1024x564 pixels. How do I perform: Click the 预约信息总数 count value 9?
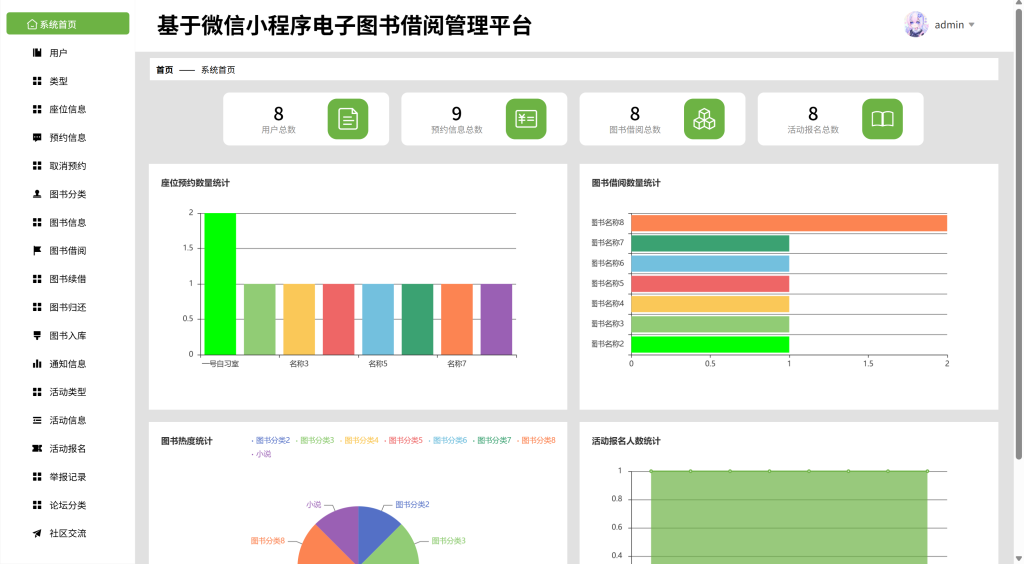point(456,114)
